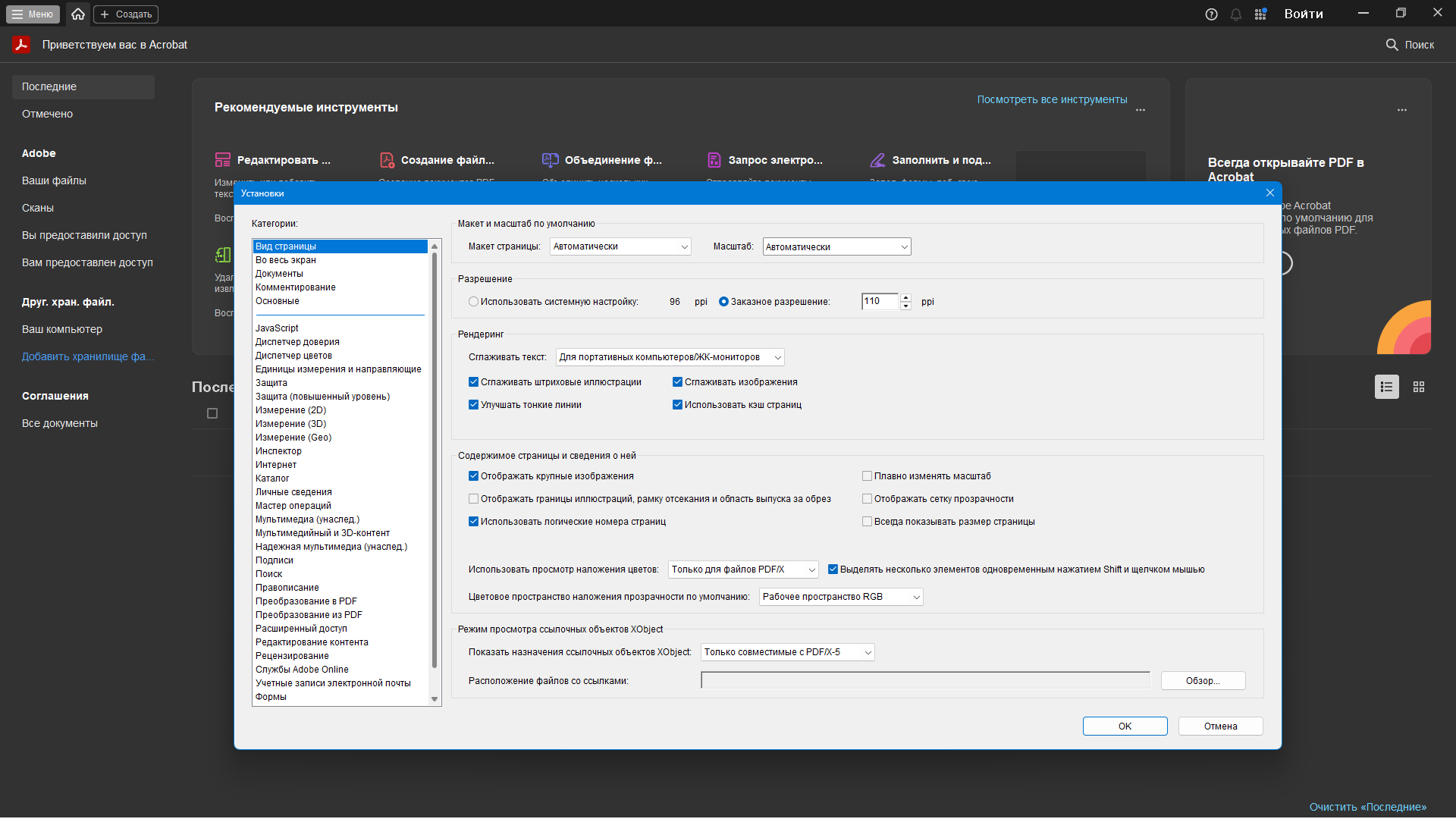The height and width of the screenshot is (819, 1456).
Task: Switch to grid view icon
Action: point(1419,387)
